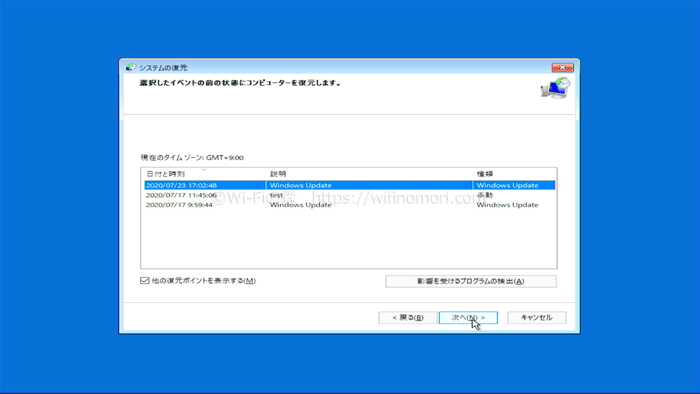Toggle the 他の復元ポイントを表示する checkbox

pyautogui.click(x=145, y=281)
